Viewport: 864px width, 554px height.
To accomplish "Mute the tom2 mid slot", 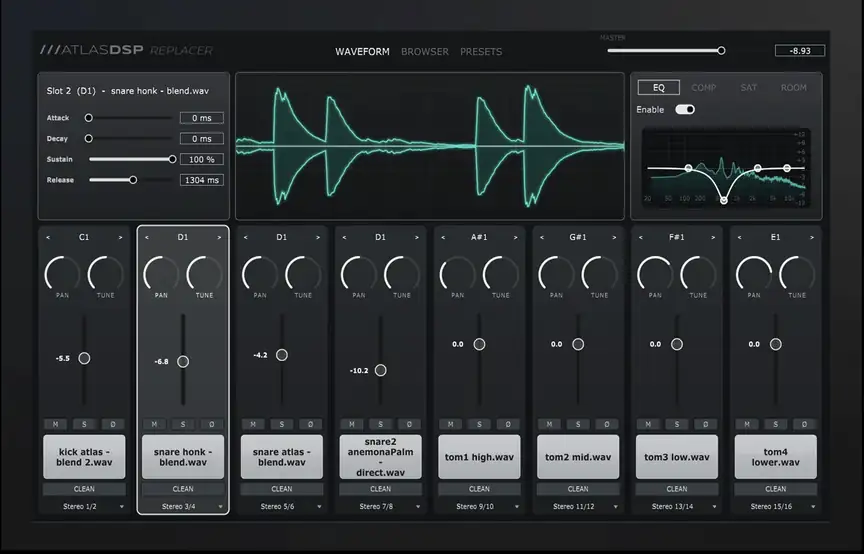I will click(x=549, y=424).
